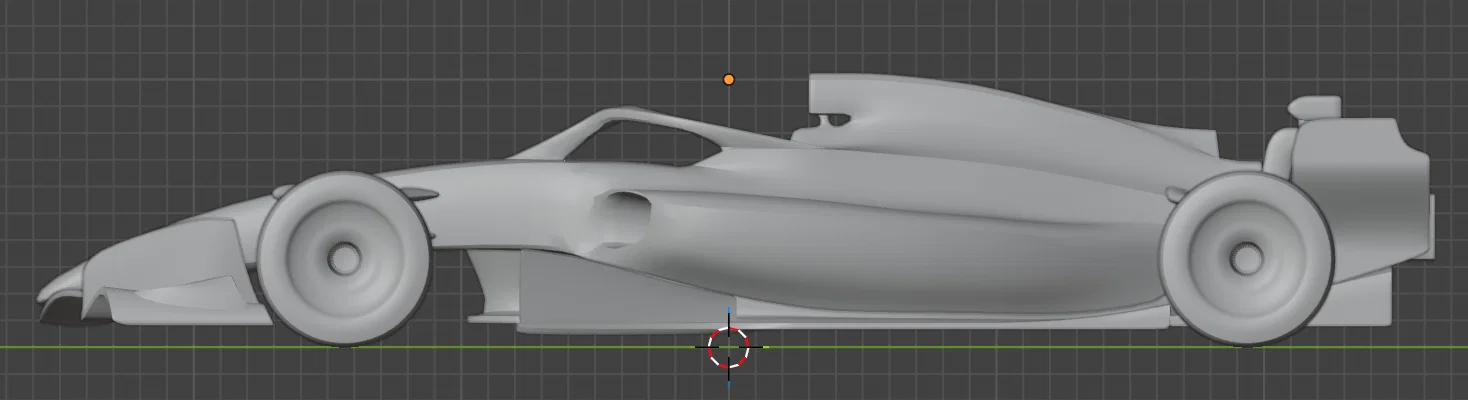Click the front wheel of the car model
Screen dimensions: 1468x400
(x=343, y=259)
